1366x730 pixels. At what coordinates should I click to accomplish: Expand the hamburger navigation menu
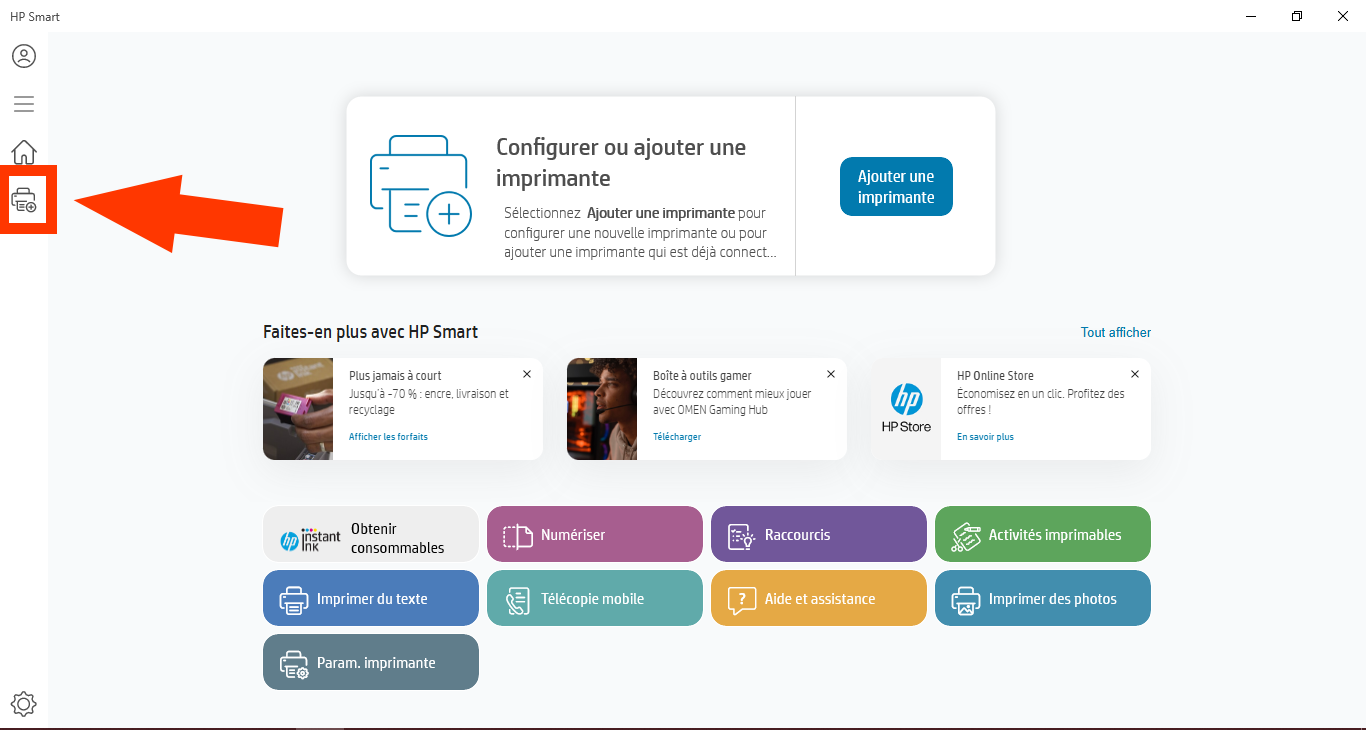click(24, 104)
